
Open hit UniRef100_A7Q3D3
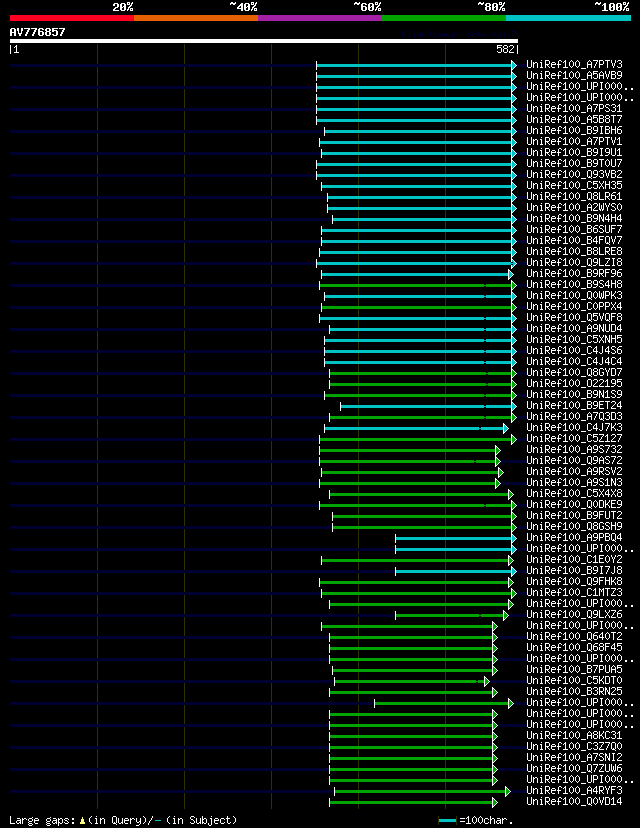[574, 417]
